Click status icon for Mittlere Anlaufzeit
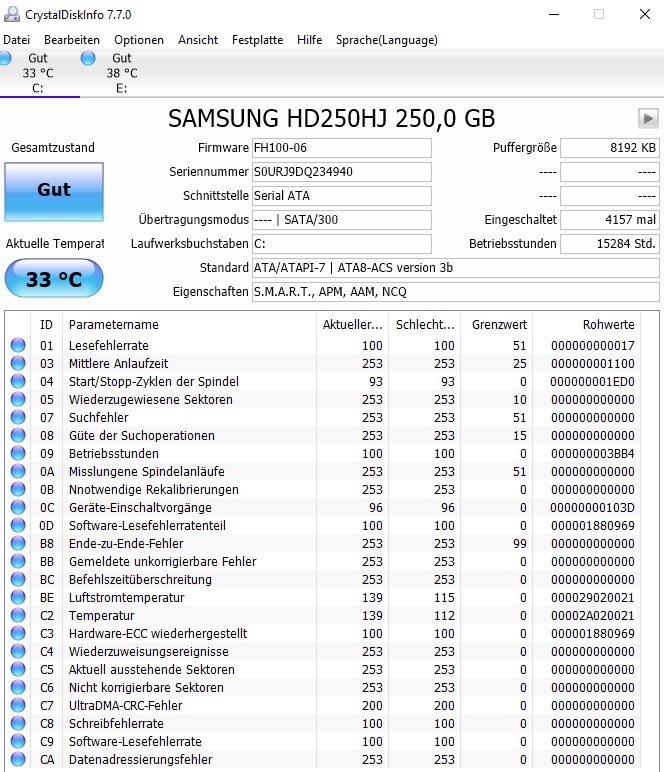This screenshot has width=664, height=772. tap(18, 363)
